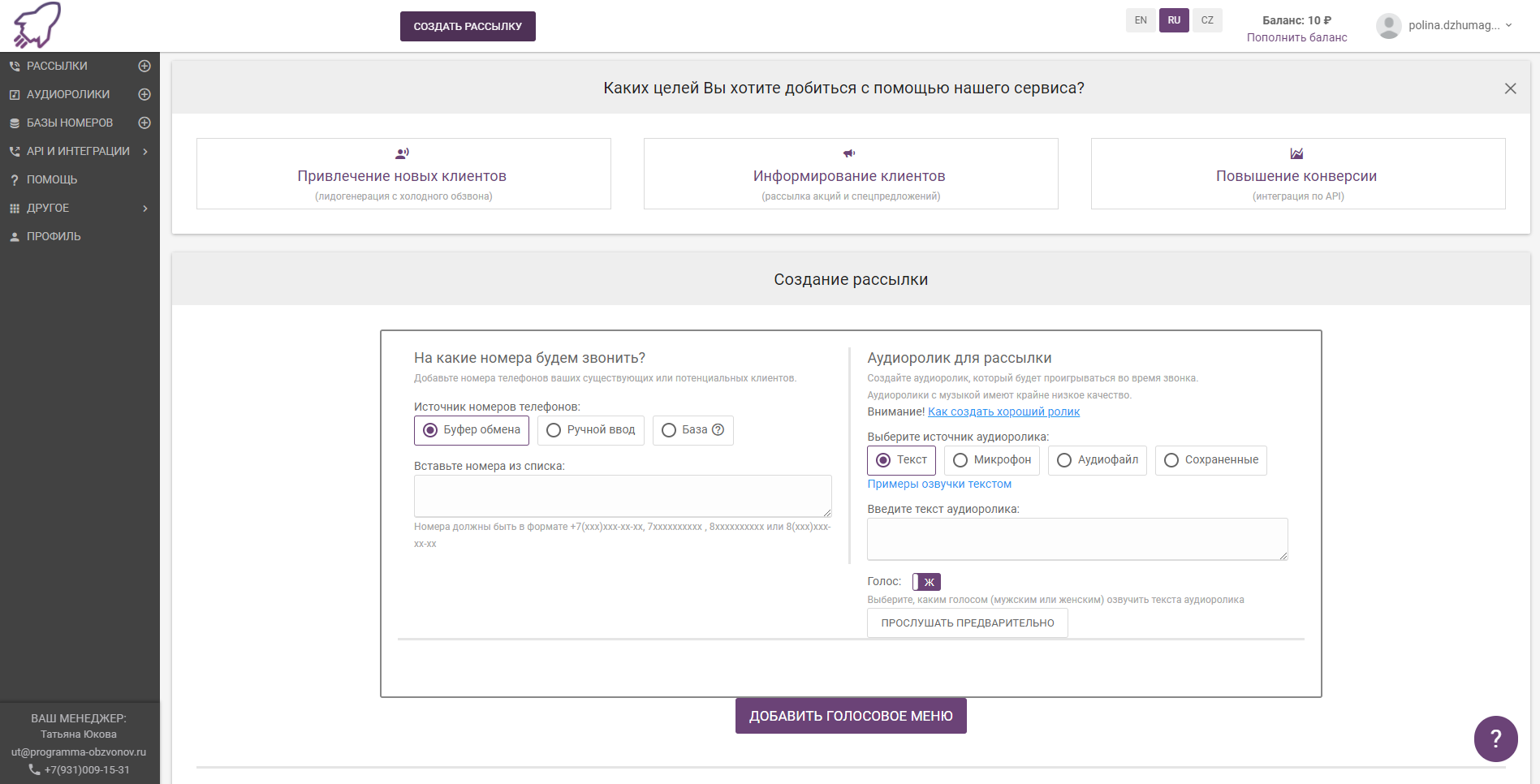This screenshot has width=1540, height=784.
Task: Switch language to CZ
Action: [1207, 20]
